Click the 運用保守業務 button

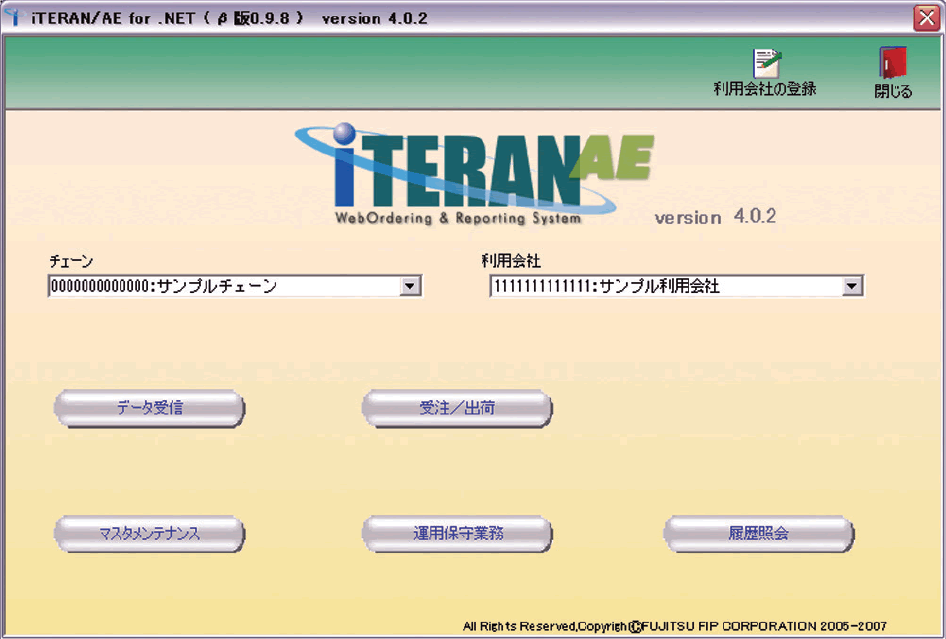(457, 534)
